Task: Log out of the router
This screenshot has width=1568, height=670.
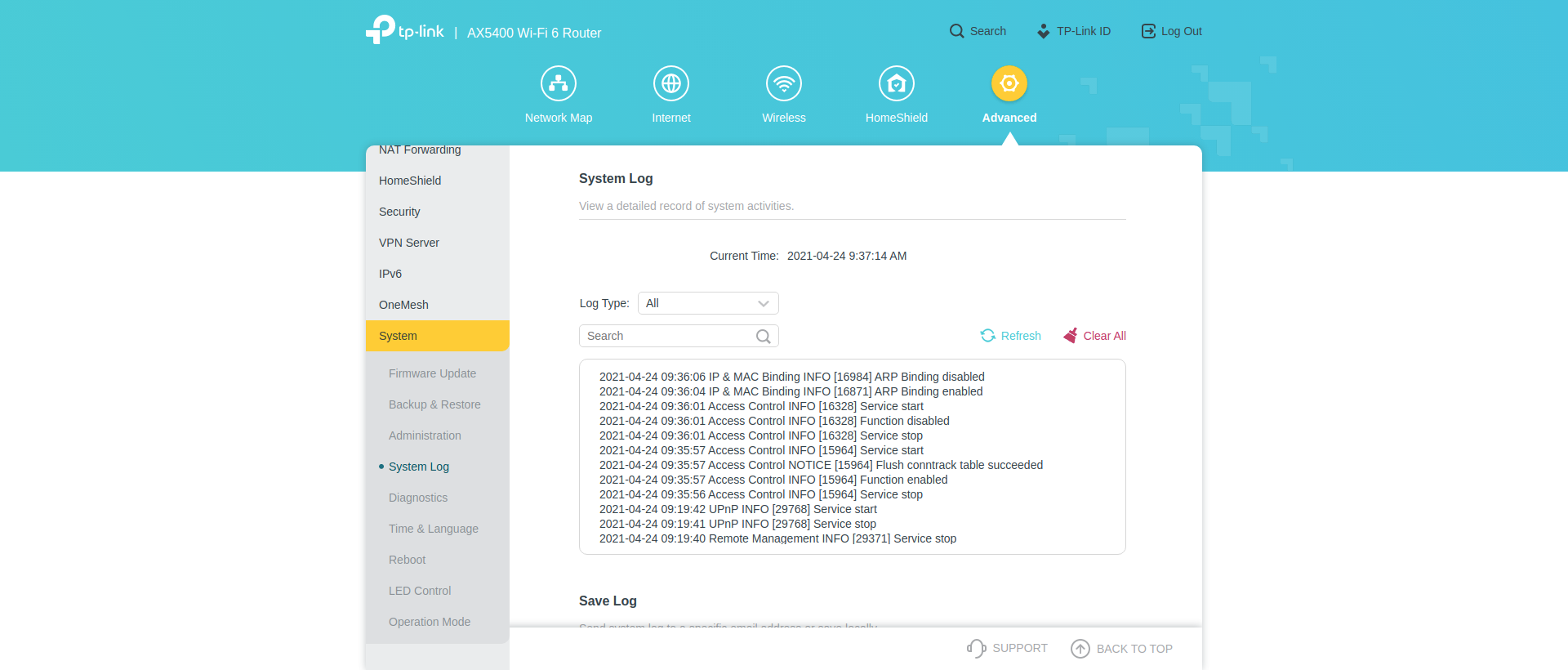Action: [1172, 31]
